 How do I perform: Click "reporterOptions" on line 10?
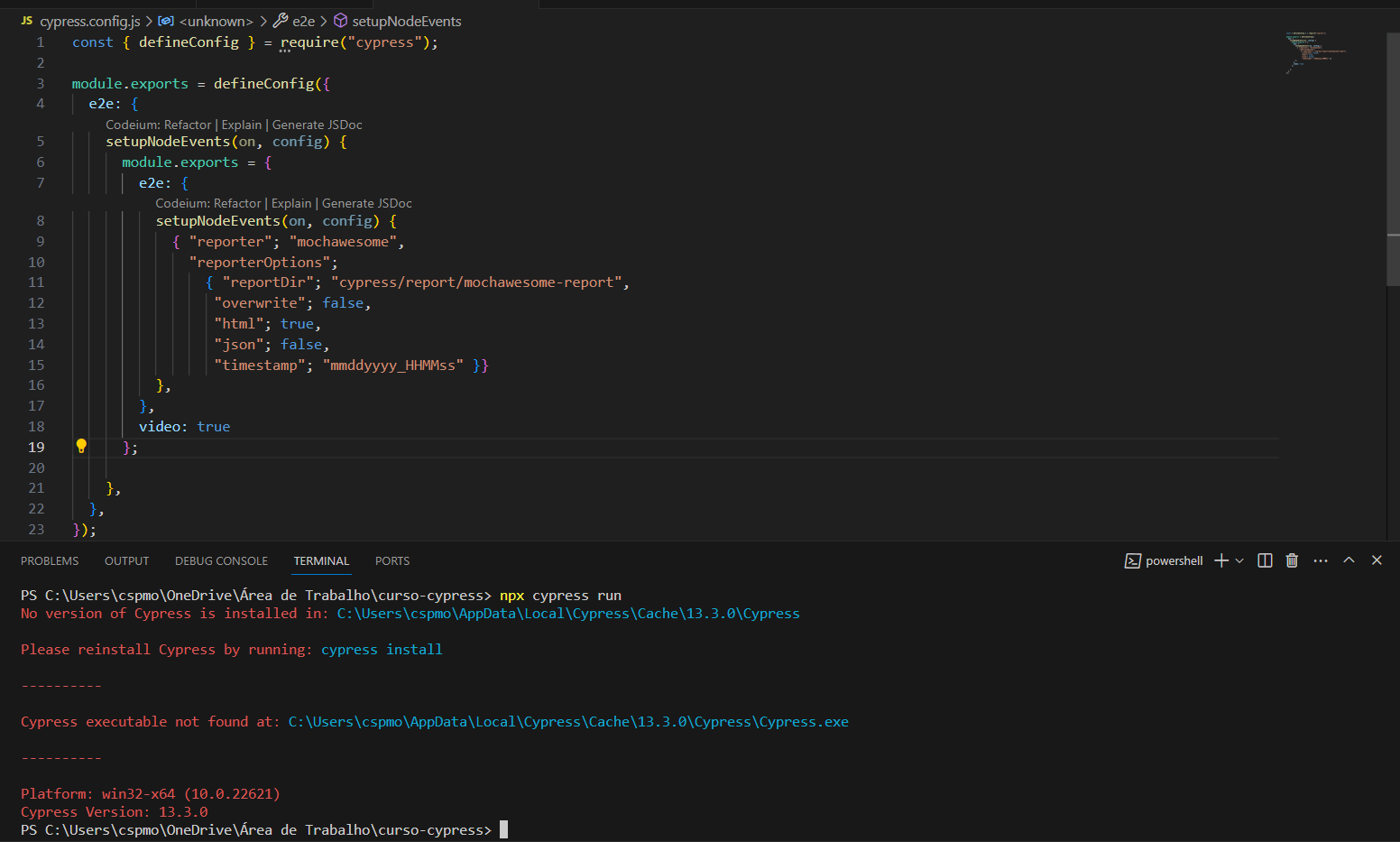coord(259,262)
